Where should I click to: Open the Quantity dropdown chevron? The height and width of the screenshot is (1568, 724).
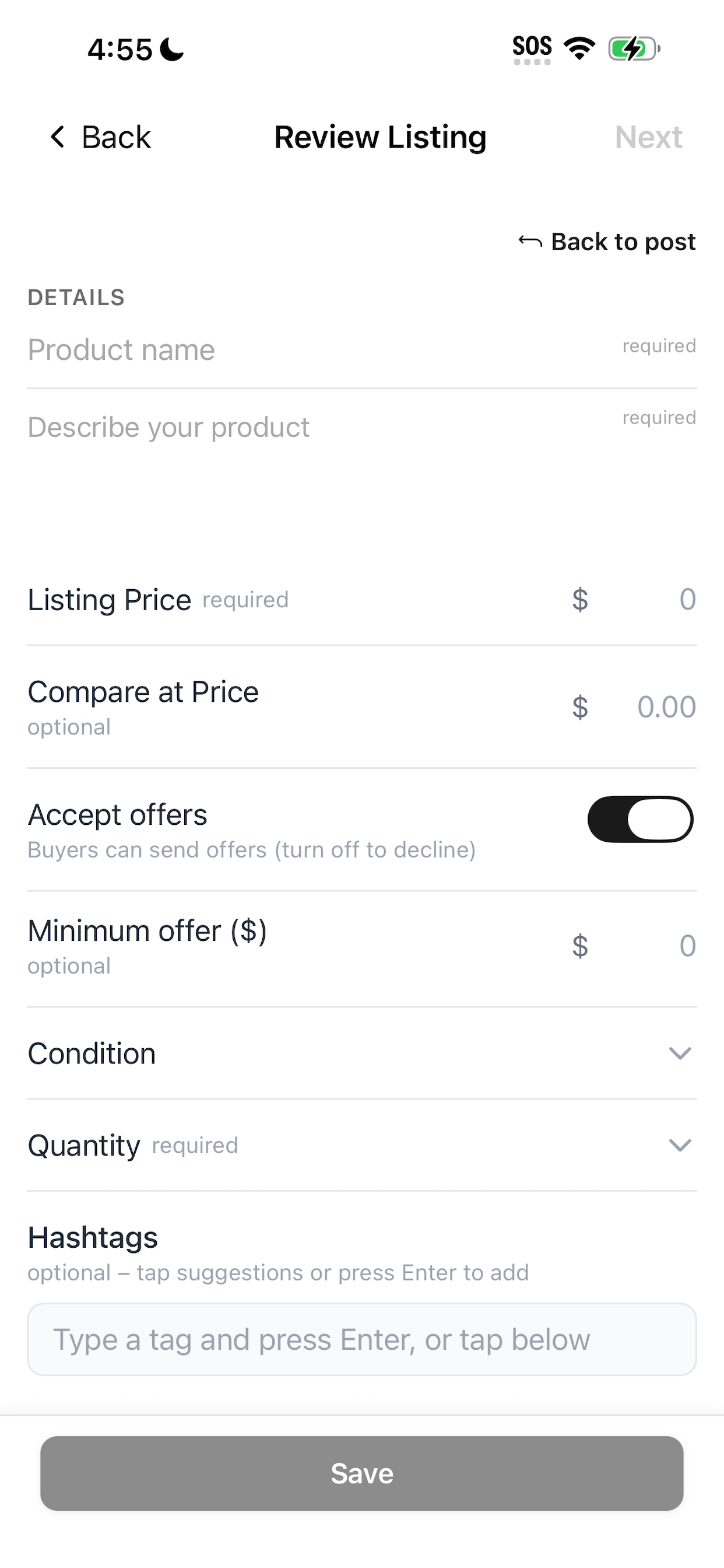[x=680, y=1146]
